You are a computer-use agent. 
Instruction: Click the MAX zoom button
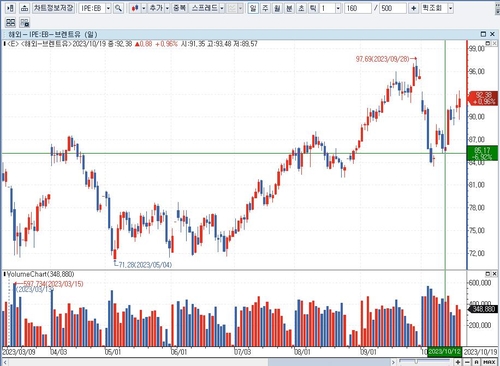click(489, 362)
